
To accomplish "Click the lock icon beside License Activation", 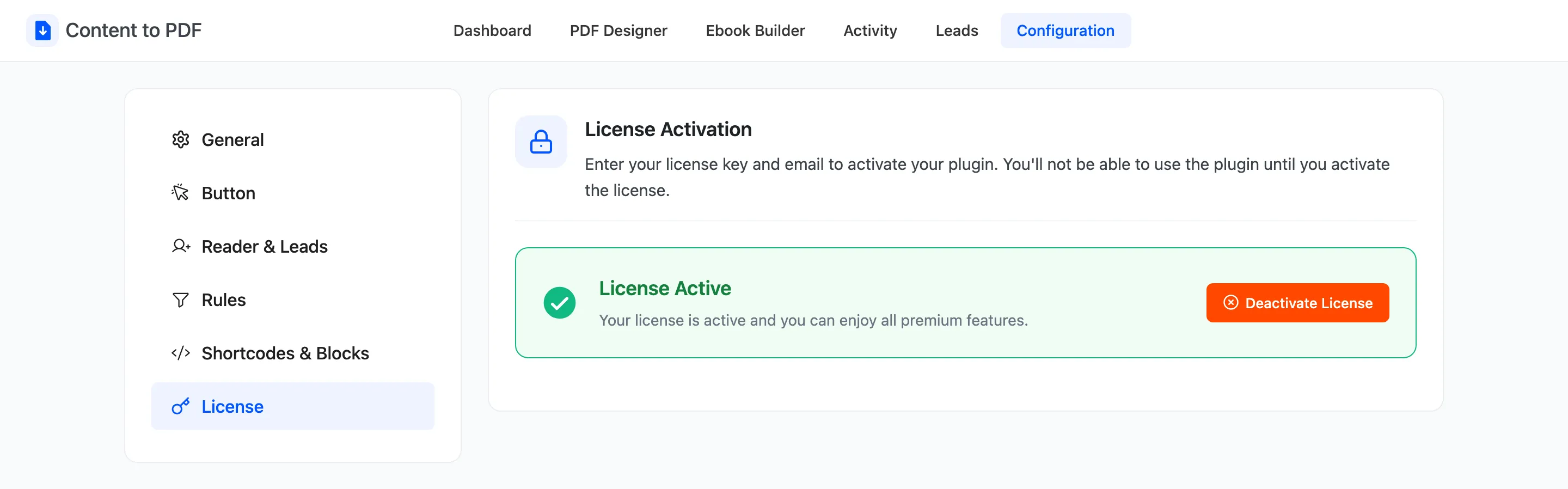I will [x=541, y=142].
